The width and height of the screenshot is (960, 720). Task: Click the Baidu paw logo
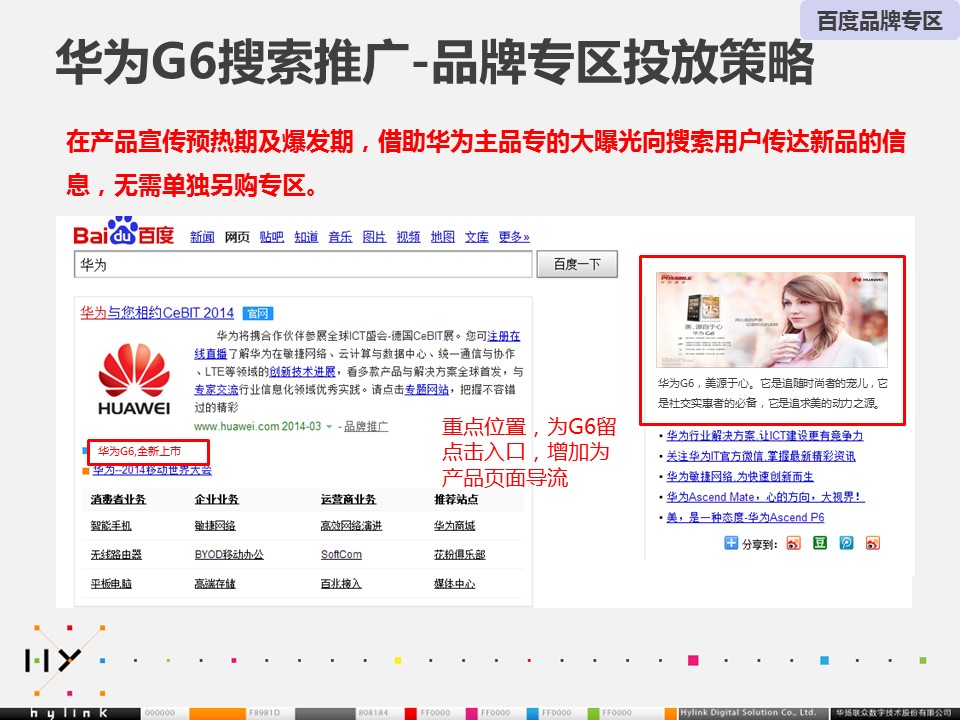122,232
